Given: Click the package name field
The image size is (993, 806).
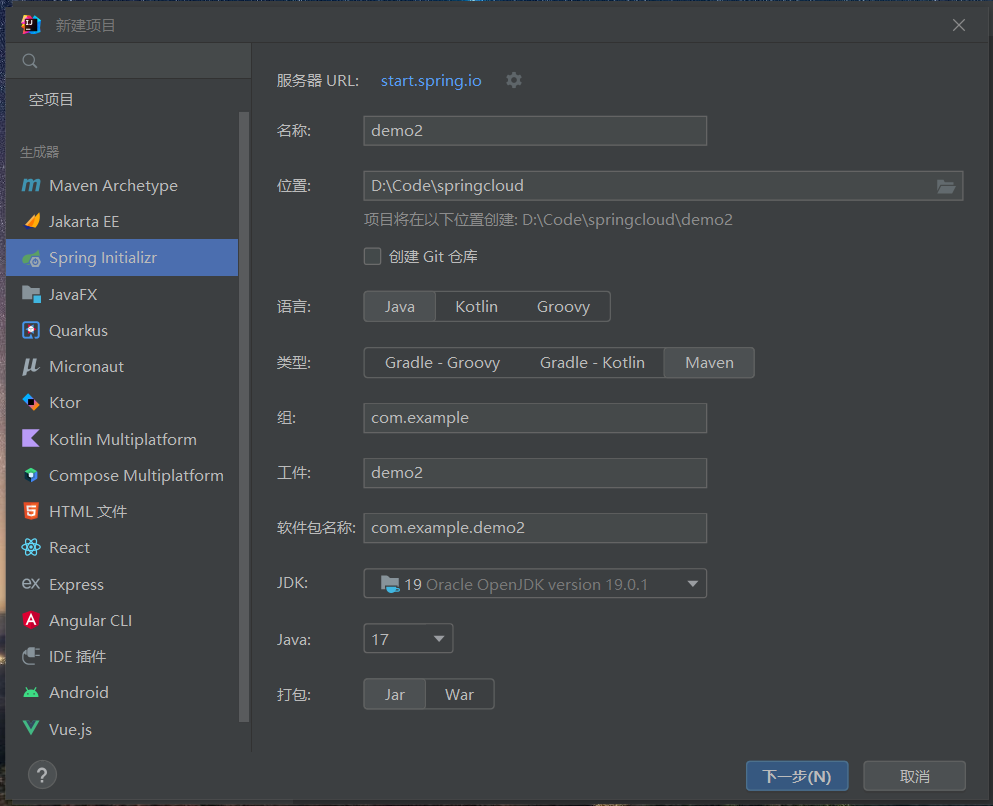Looking at the screenshot, I should pos(535,528).
